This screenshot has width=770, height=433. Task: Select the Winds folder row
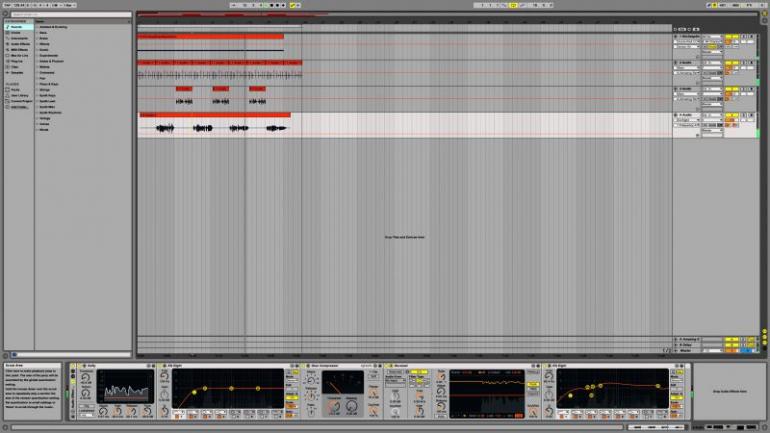coord(82,130)
